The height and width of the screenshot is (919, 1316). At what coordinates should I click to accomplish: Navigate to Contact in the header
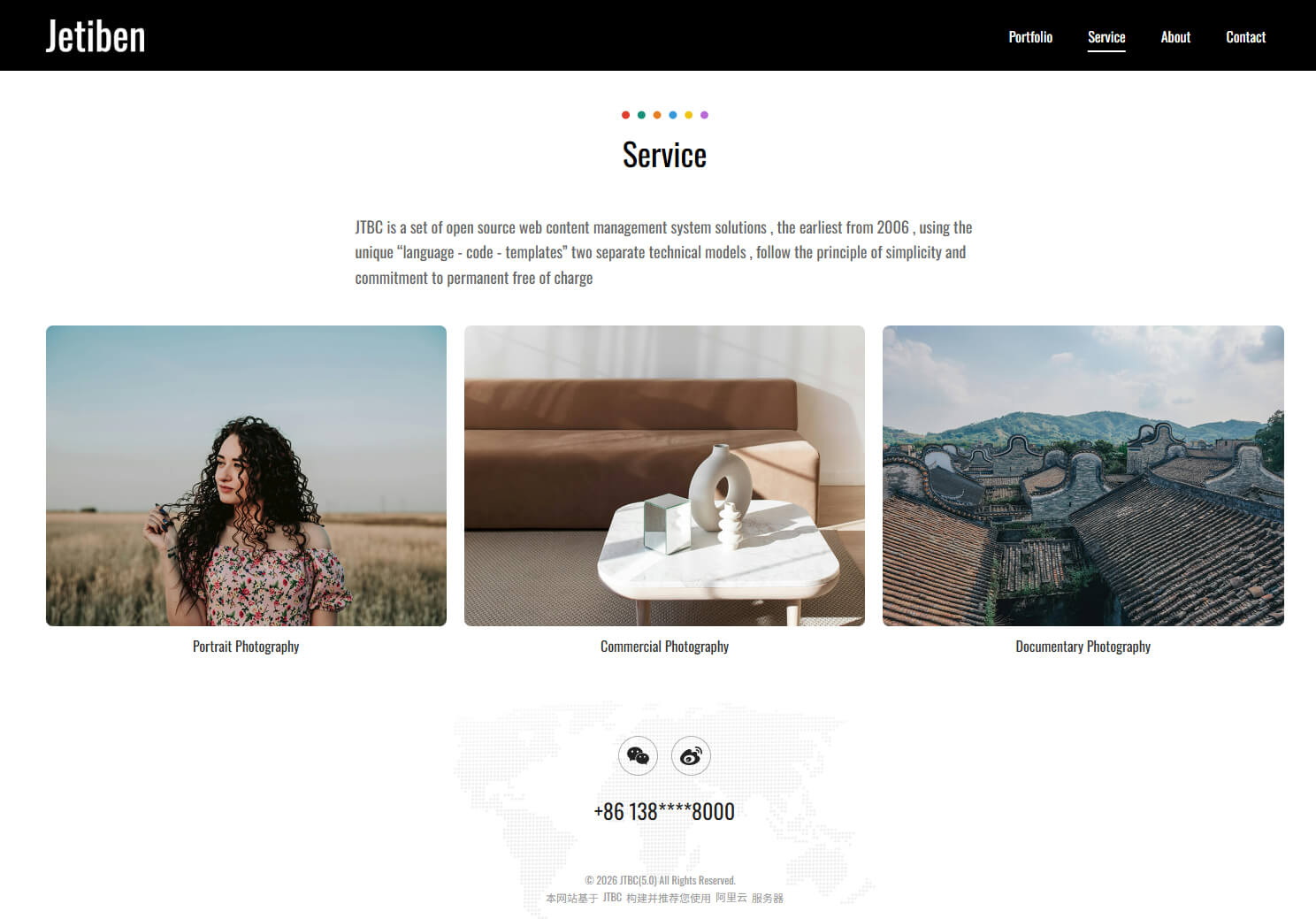point(1245,37)
